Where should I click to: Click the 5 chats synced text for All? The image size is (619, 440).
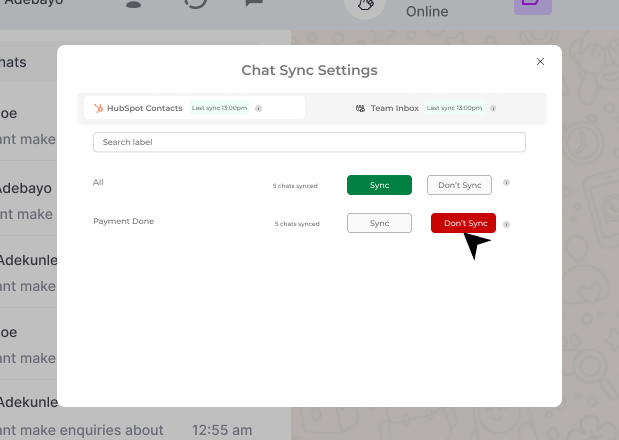point(295,186)
